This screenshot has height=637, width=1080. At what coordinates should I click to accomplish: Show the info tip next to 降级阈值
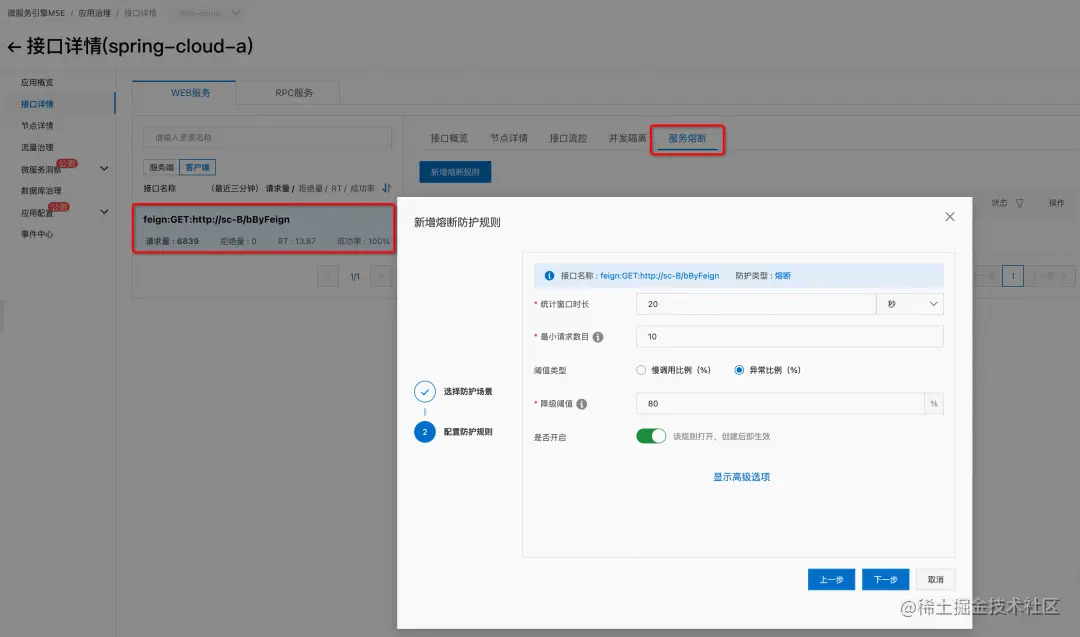point(582,404)
